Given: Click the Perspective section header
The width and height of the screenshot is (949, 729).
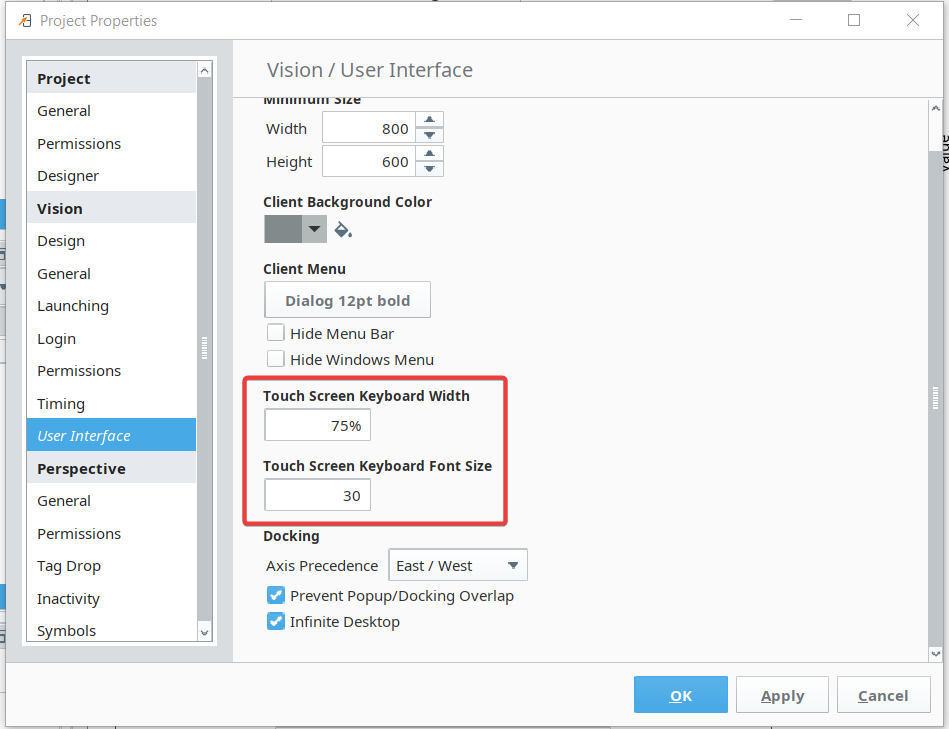Looking at the screenshot, I should click(x=111, y=468).
